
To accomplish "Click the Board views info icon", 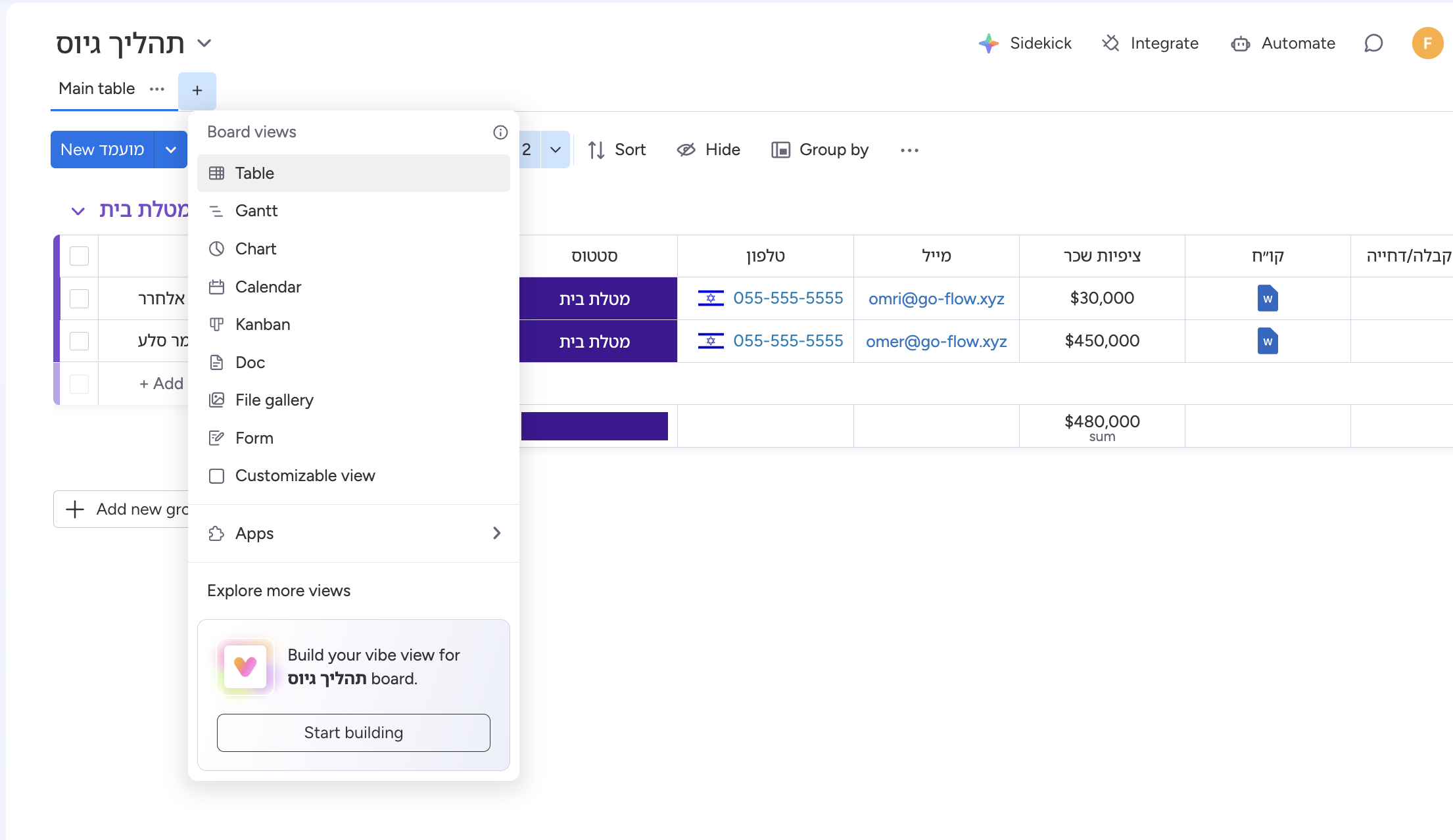I will pyautogui.click(x=500, y=132).
